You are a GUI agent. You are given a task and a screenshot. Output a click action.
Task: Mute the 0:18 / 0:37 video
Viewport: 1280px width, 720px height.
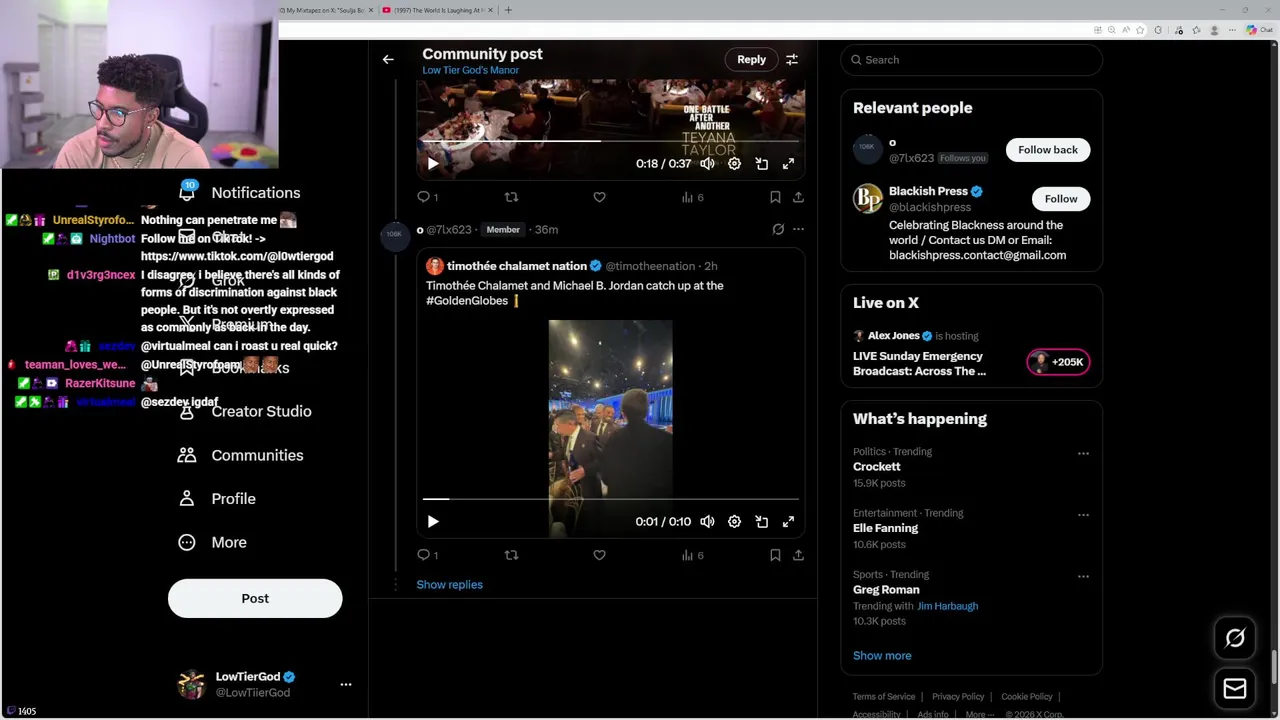point(707,163)
